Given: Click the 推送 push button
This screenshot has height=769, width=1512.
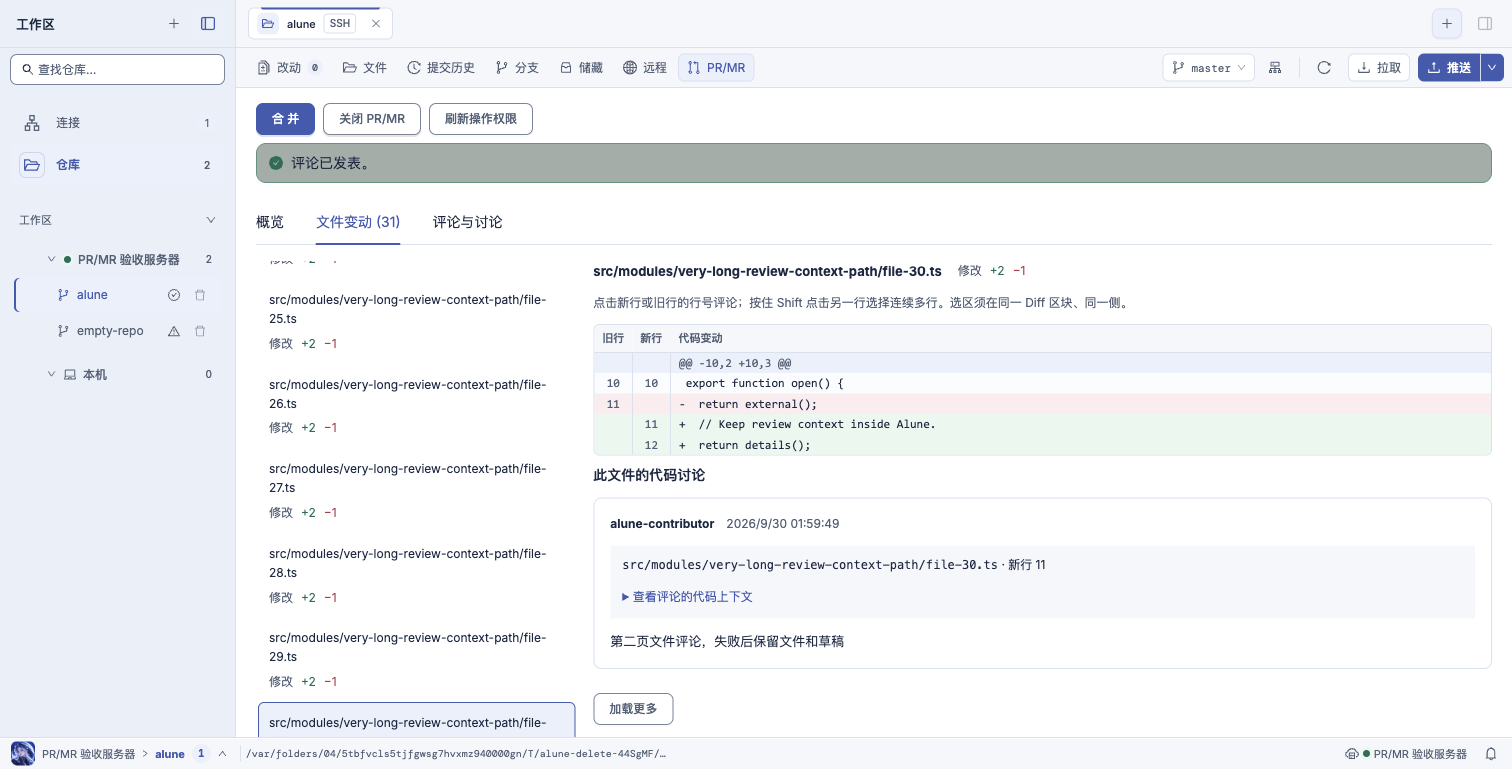Looking at the screenshot, I should point(1449,68).
